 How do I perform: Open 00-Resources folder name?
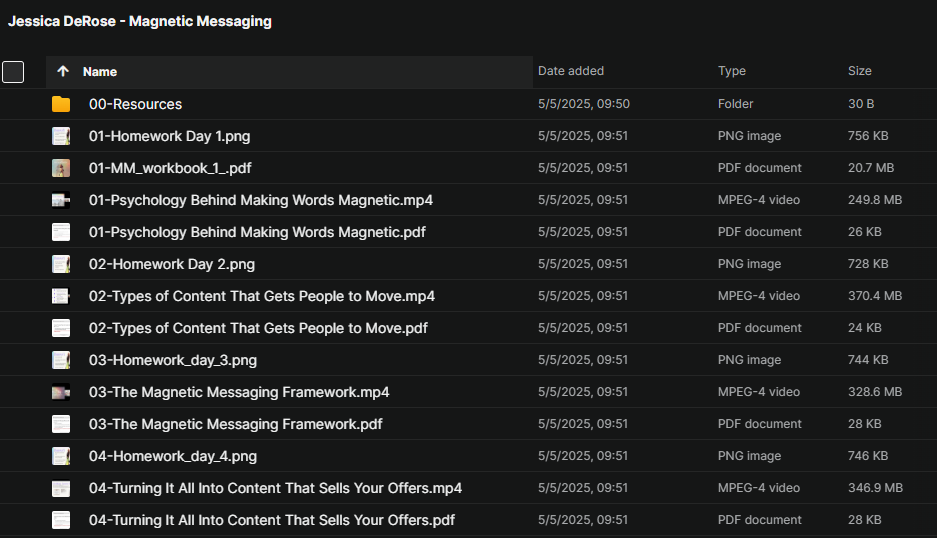point(135,104)
